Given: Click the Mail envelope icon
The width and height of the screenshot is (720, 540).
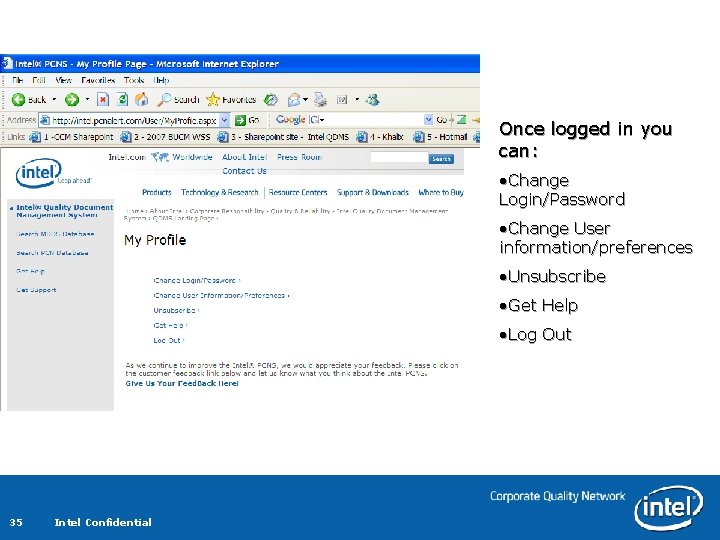Looking at the screenshot, I should coord(294,100).
